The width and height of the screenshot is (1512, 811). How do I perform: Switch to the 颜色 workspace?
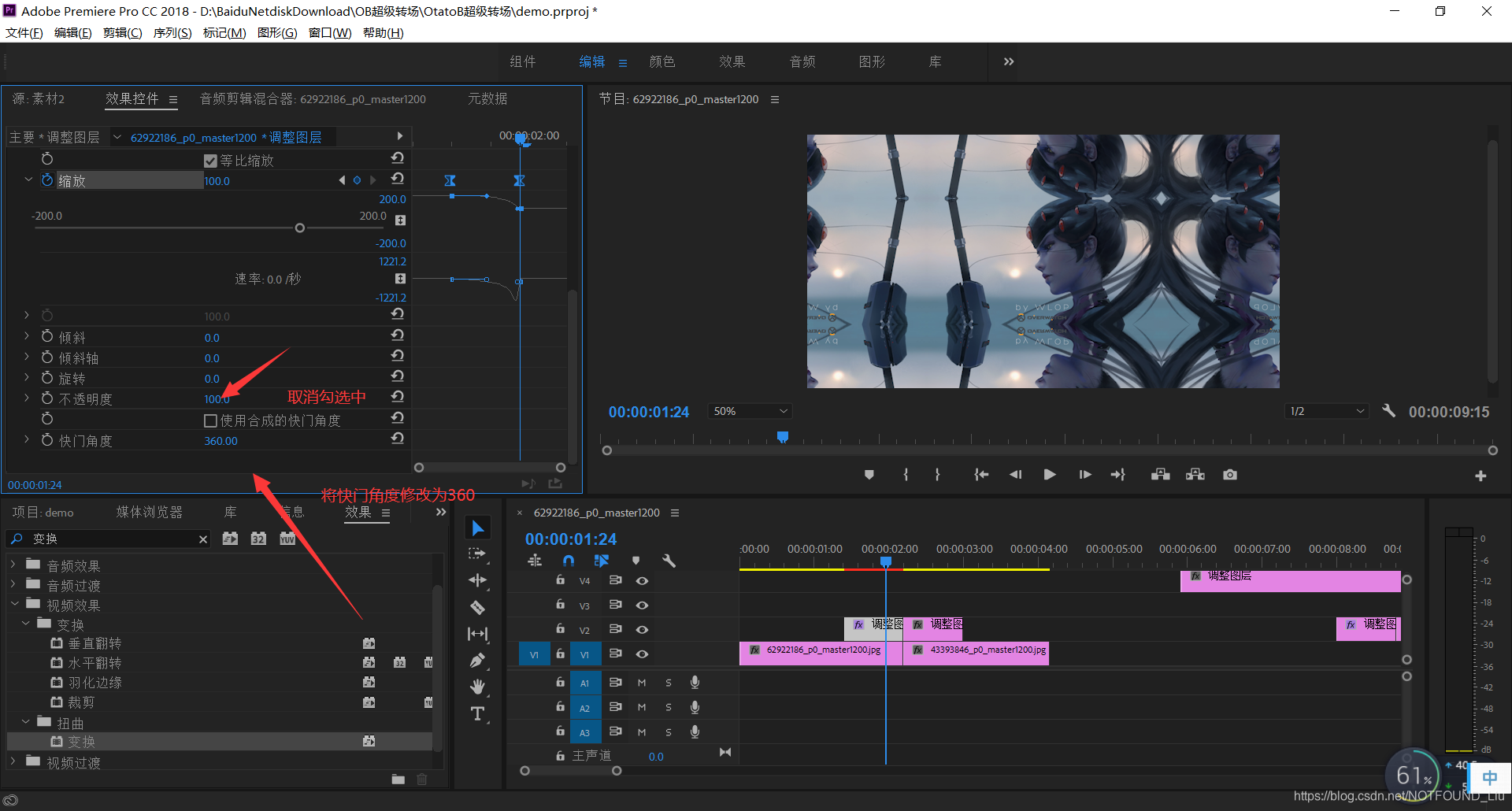click(662, 61)
